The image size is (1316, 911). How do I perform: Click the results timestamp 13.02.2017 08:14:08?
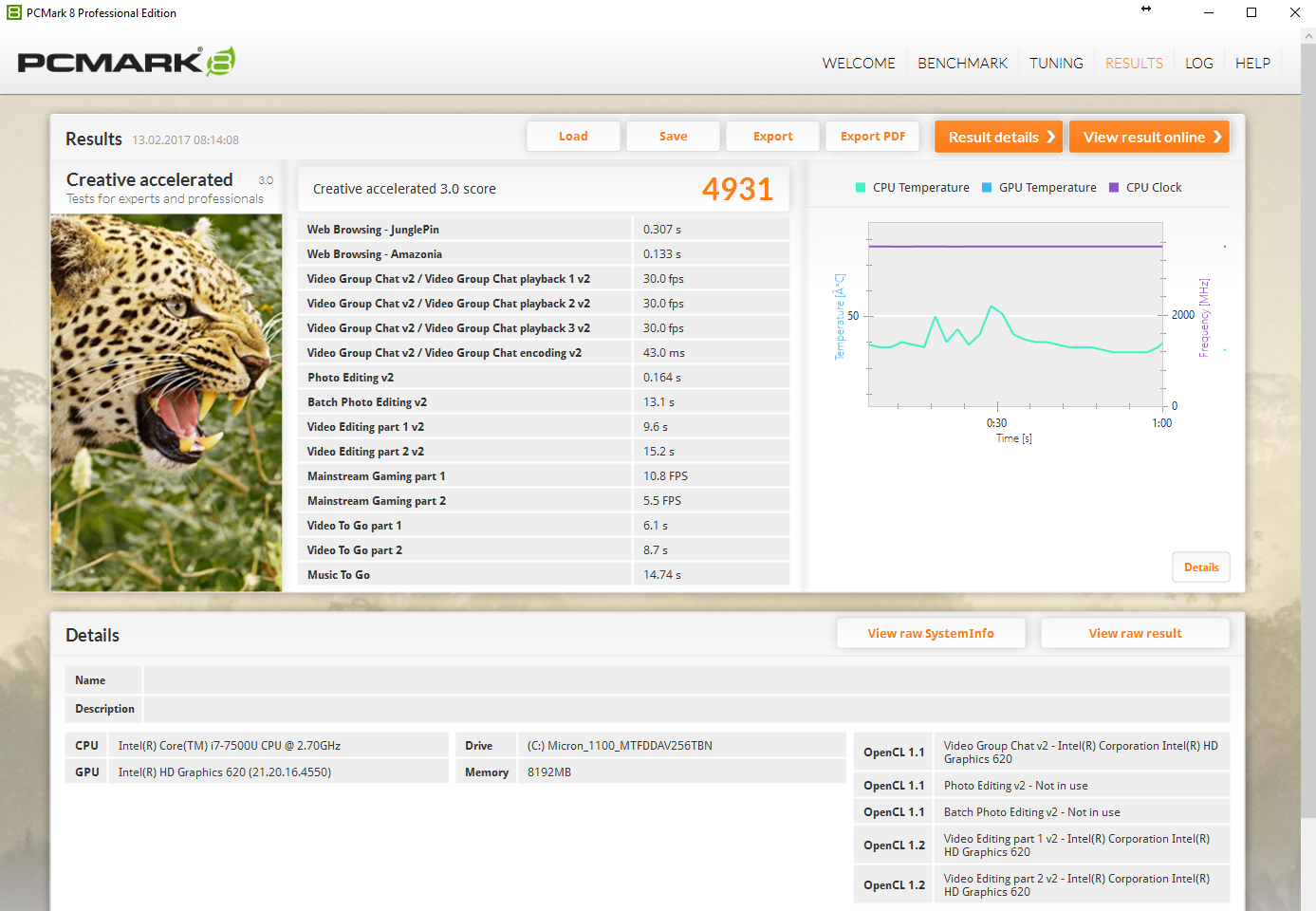[186, 140]
